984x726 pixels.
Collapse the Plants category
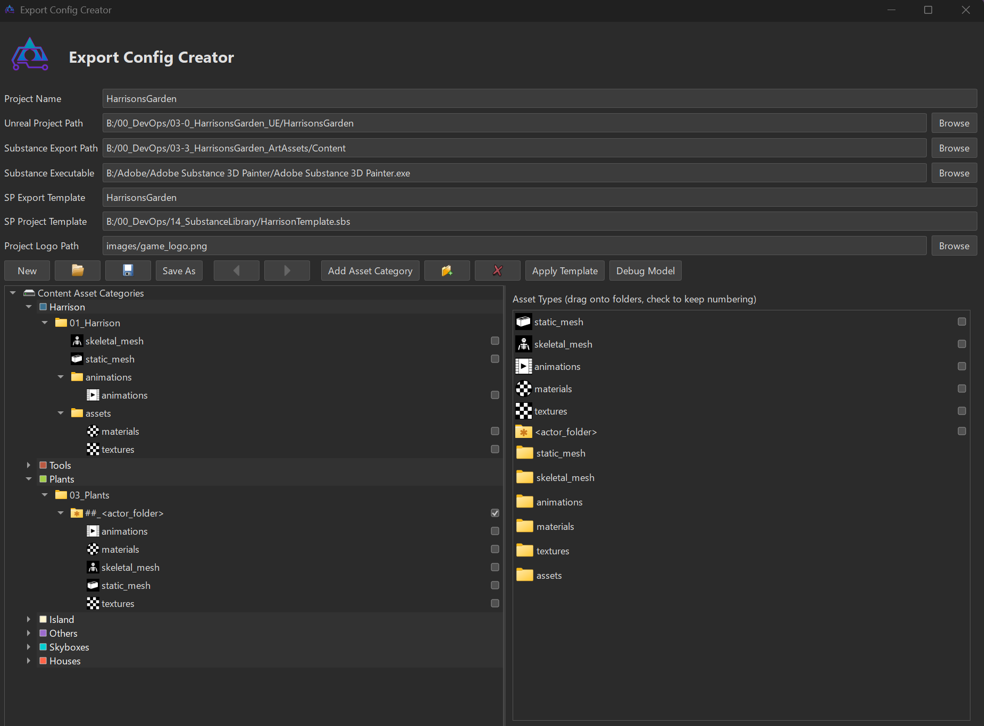pyautogui.click(x=29, y=479)
